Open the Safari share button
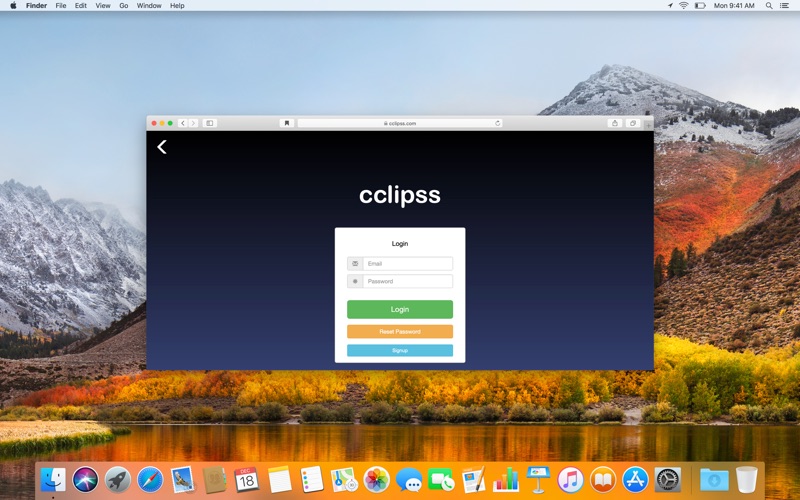The image size is (800, 500). 615,123
